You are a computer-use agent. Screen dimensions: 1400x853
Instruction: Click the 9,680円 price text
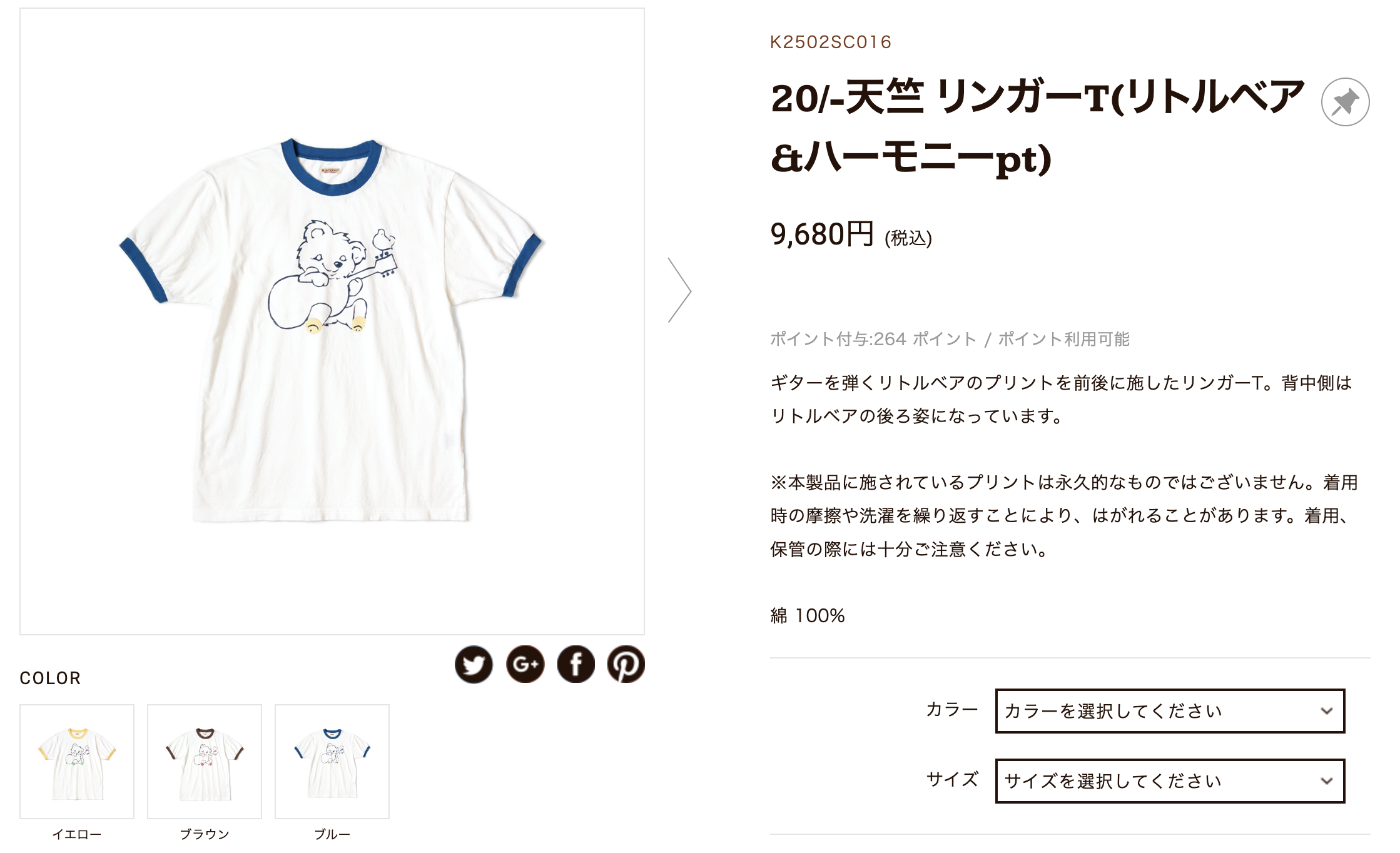pos(822,235)
